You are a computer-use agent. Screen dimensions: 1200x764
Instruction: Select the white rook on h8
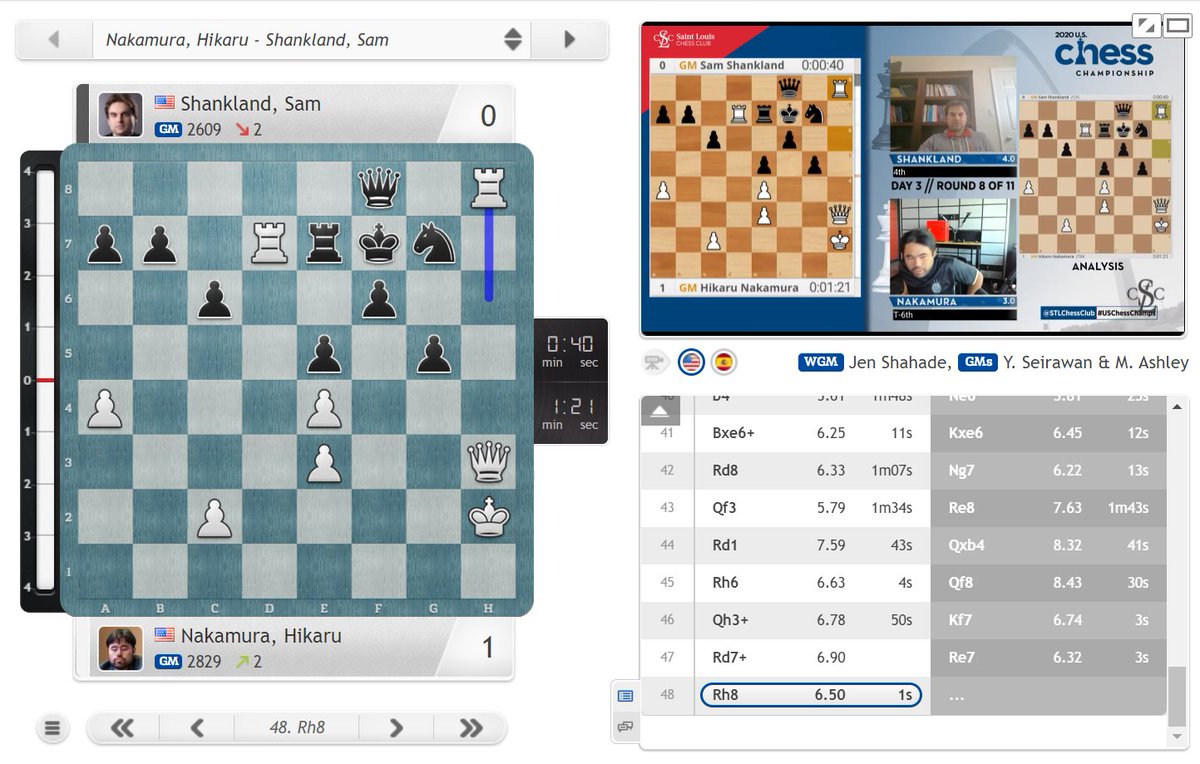tap(489, 188)
